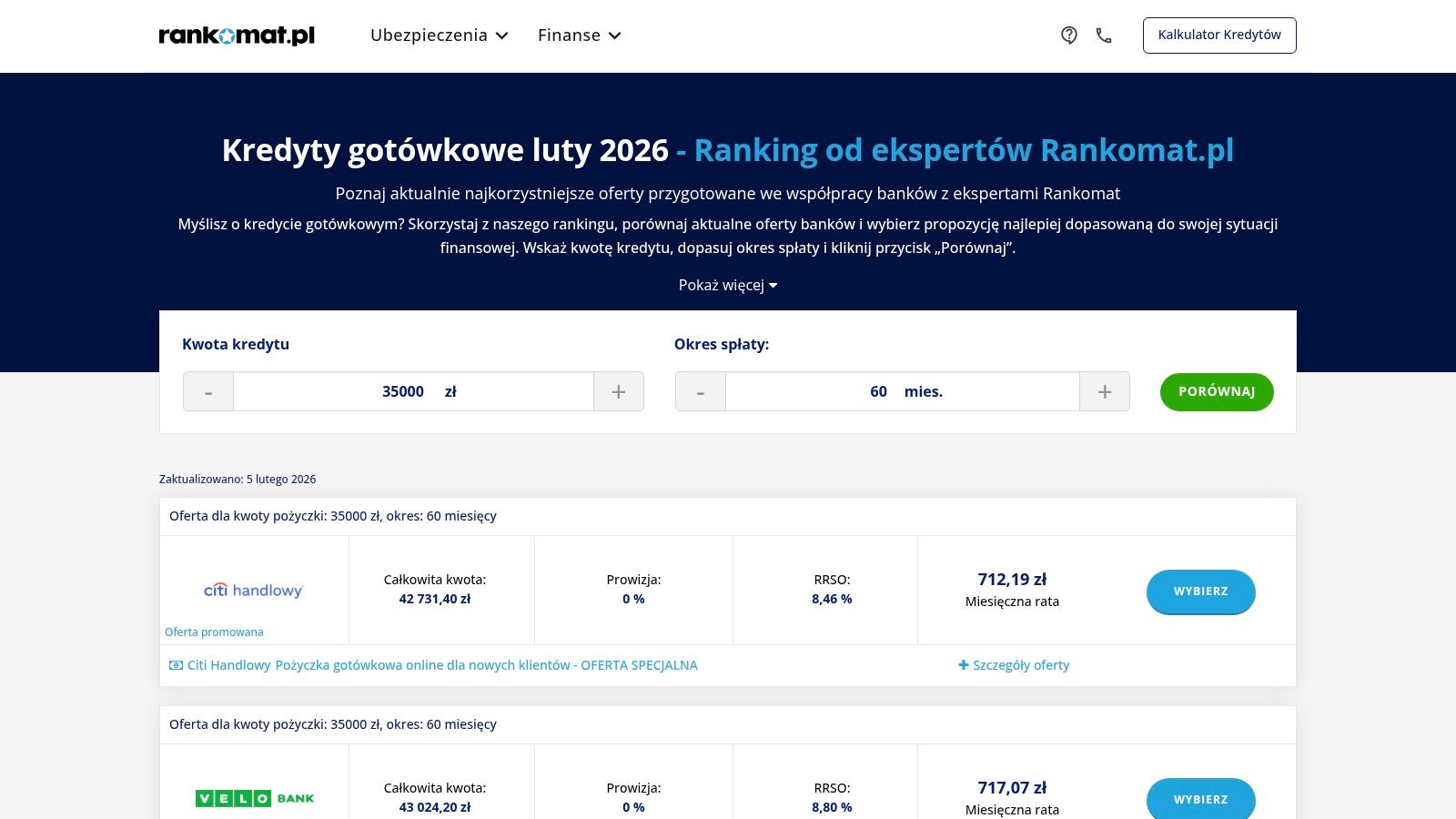Increase repayment period with plus button
The width and height of the screenshot is (1456, 819).
[1105, 391]
